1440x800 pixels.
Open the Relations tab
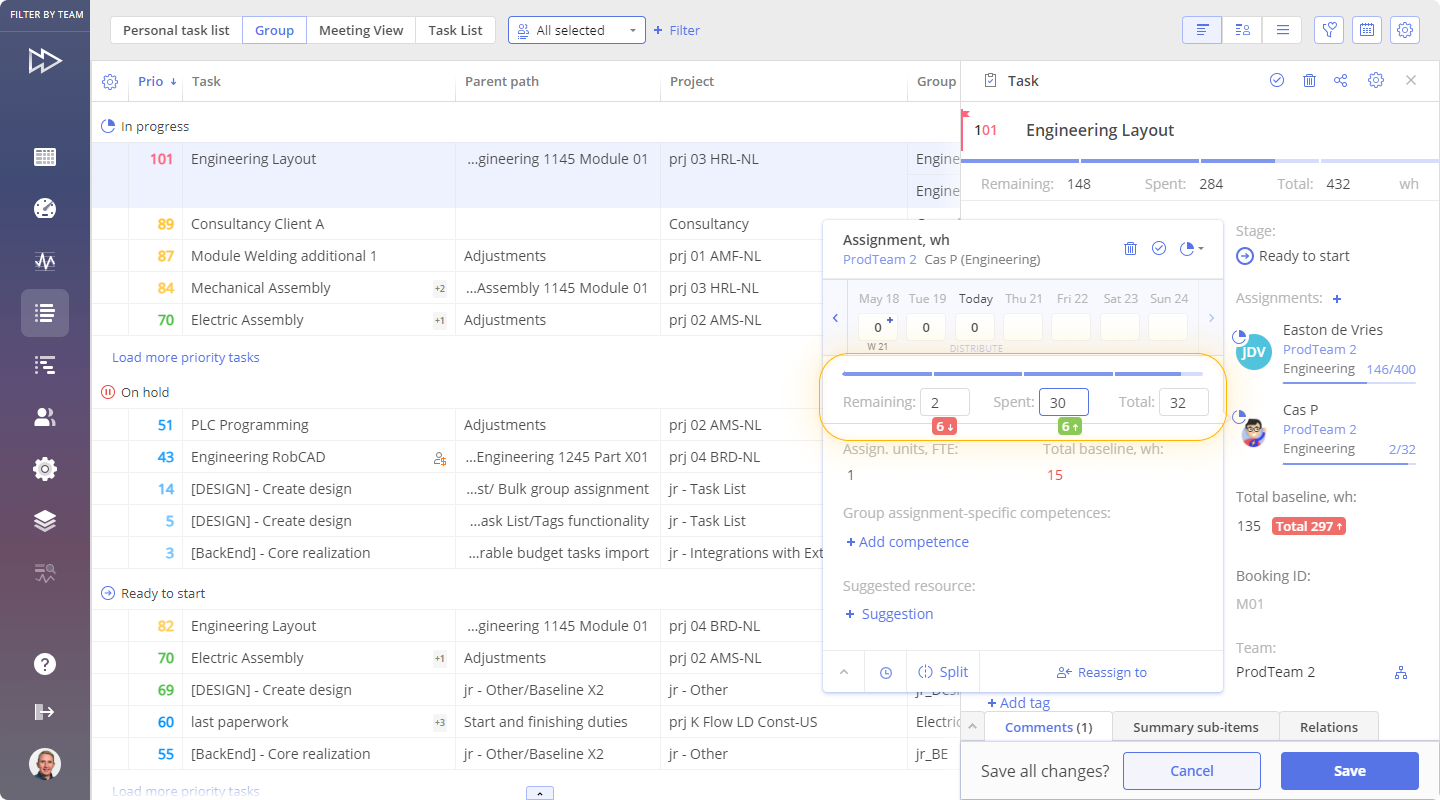pyautogui.click(x=1329, y=727)
